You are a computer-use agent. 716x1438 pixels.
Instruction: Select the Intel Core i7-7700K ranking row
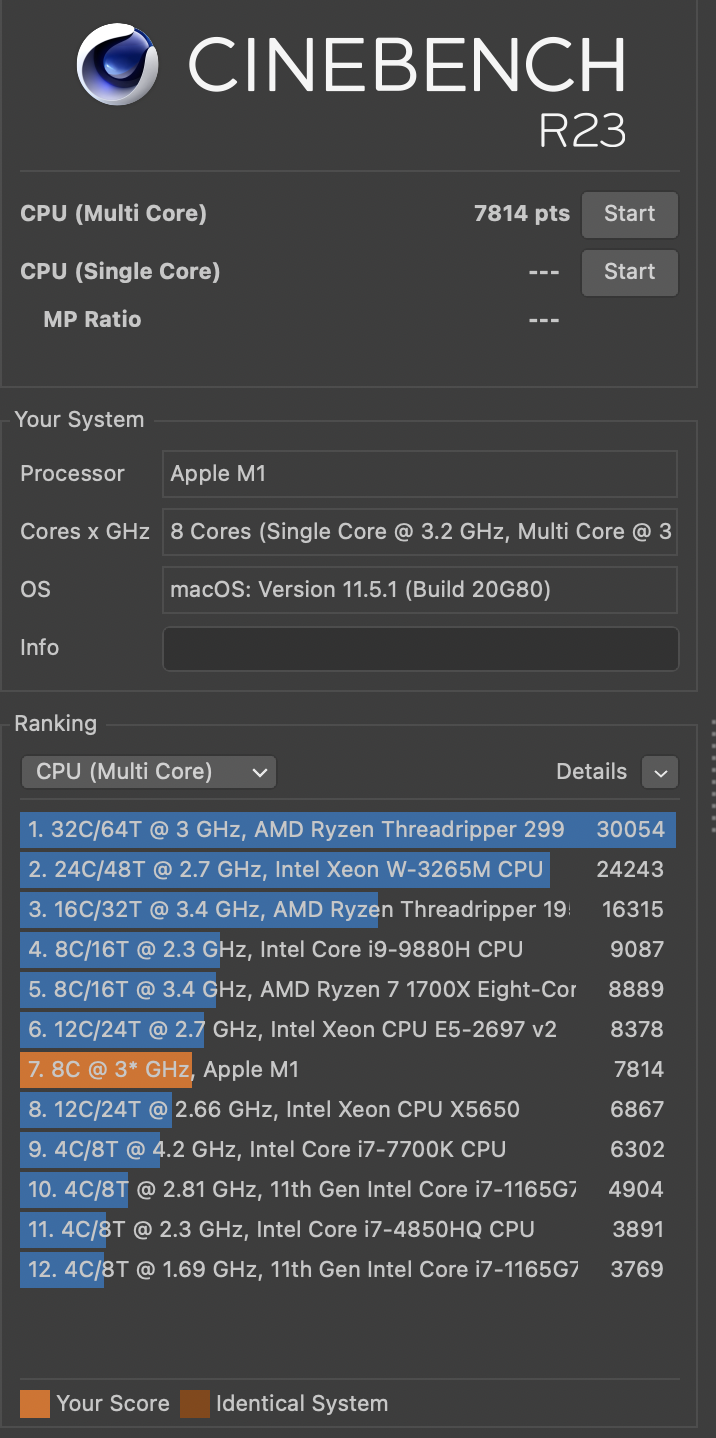pos(348,1149)
